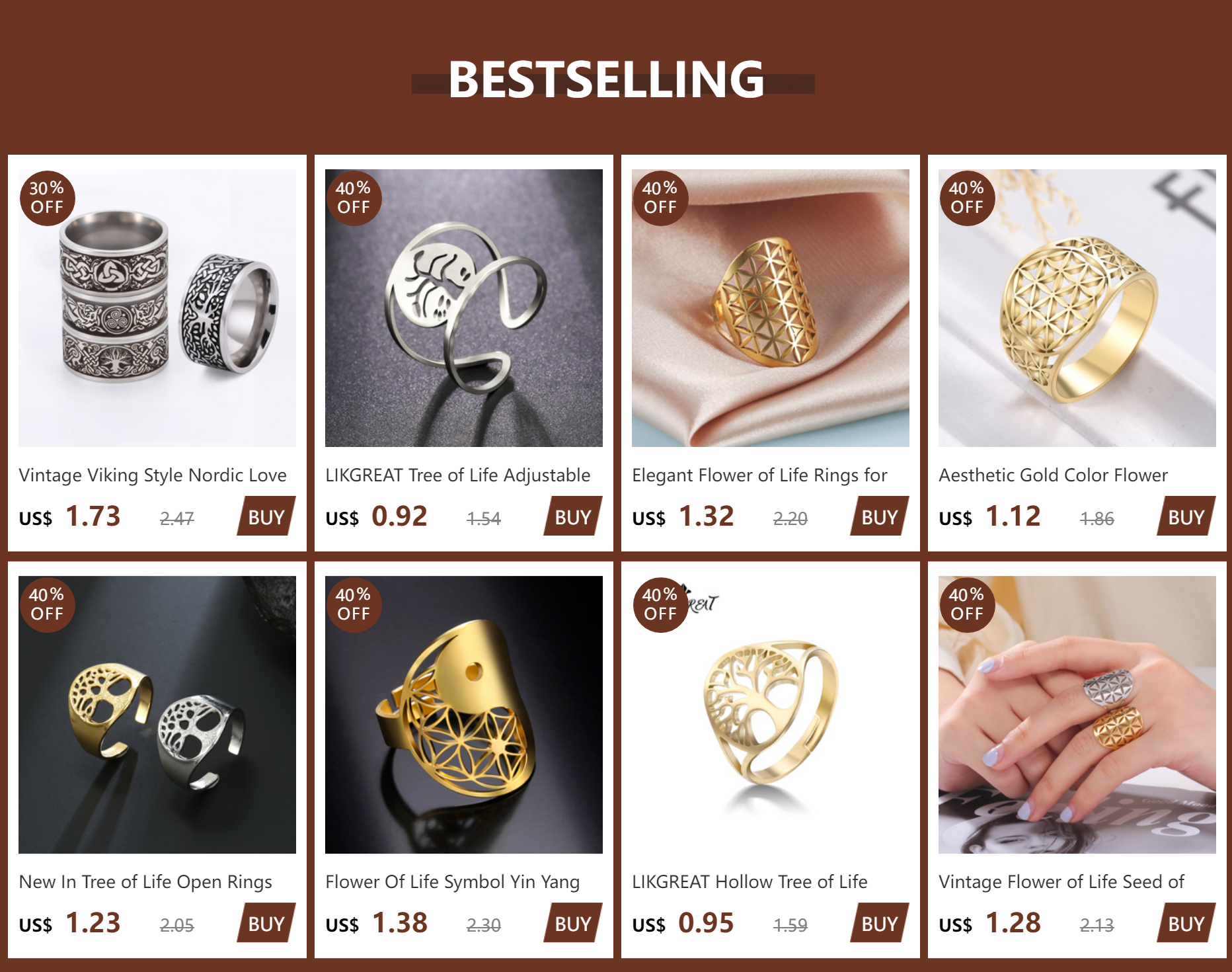Image resolution: width=1232 pixels, height=972 pixels.
Task: Click BUY for Vintage Viking Style ring
Action: pos(266,516)
